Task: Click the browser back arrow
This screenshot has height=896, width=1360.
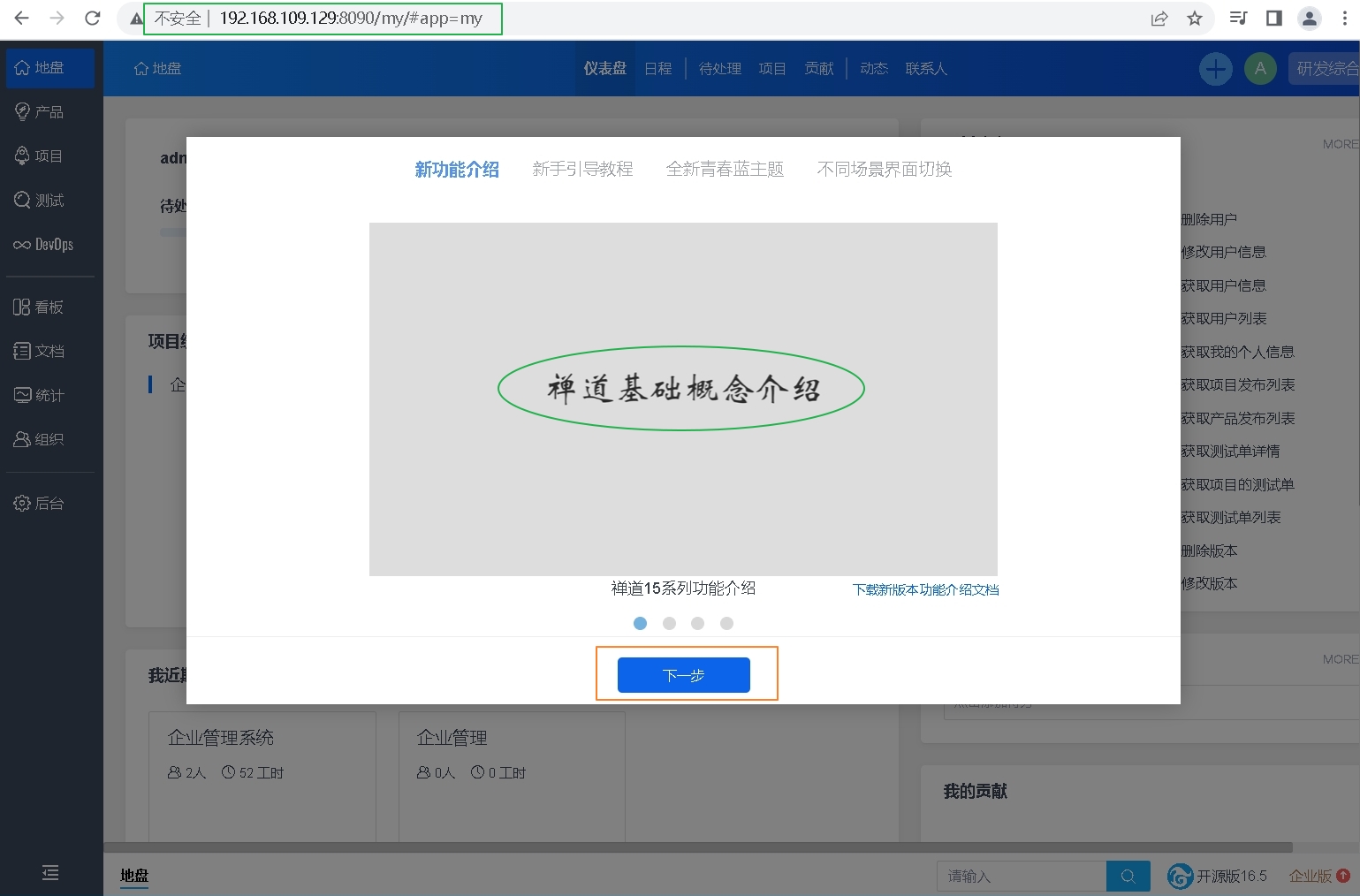Action: pos(22,18)
